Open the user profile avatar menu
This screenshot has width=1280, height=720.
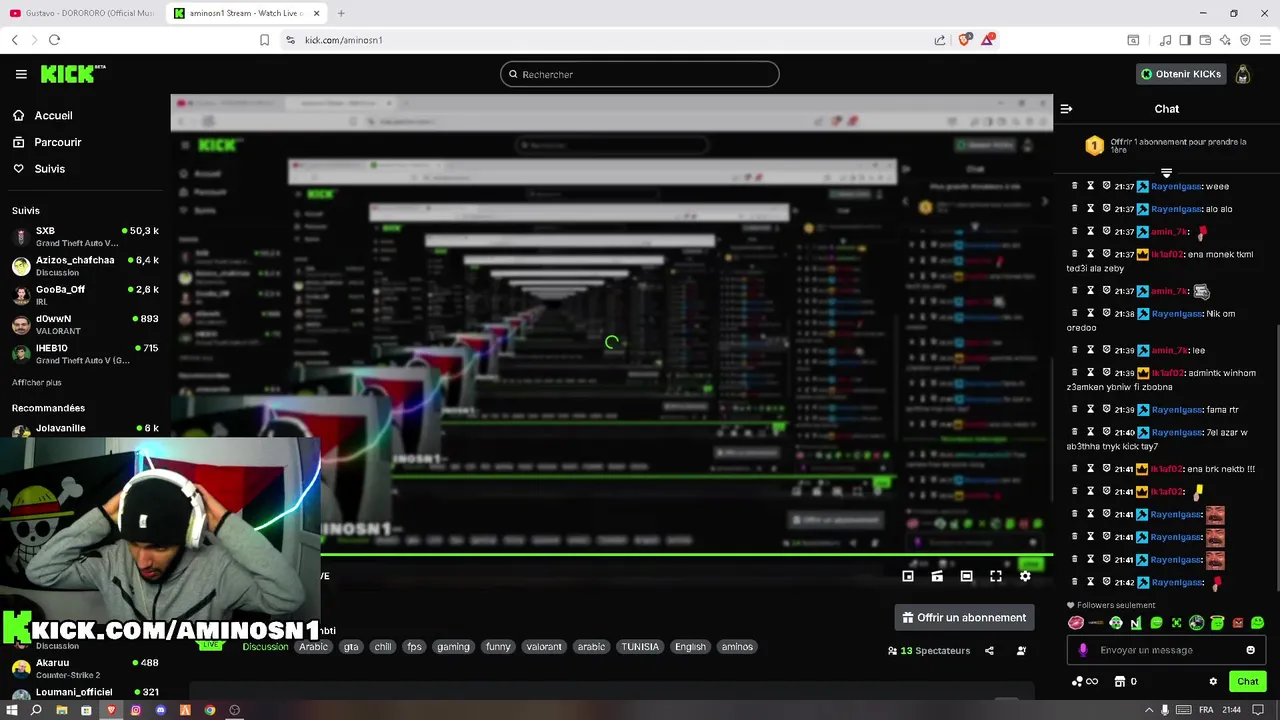1242,74
